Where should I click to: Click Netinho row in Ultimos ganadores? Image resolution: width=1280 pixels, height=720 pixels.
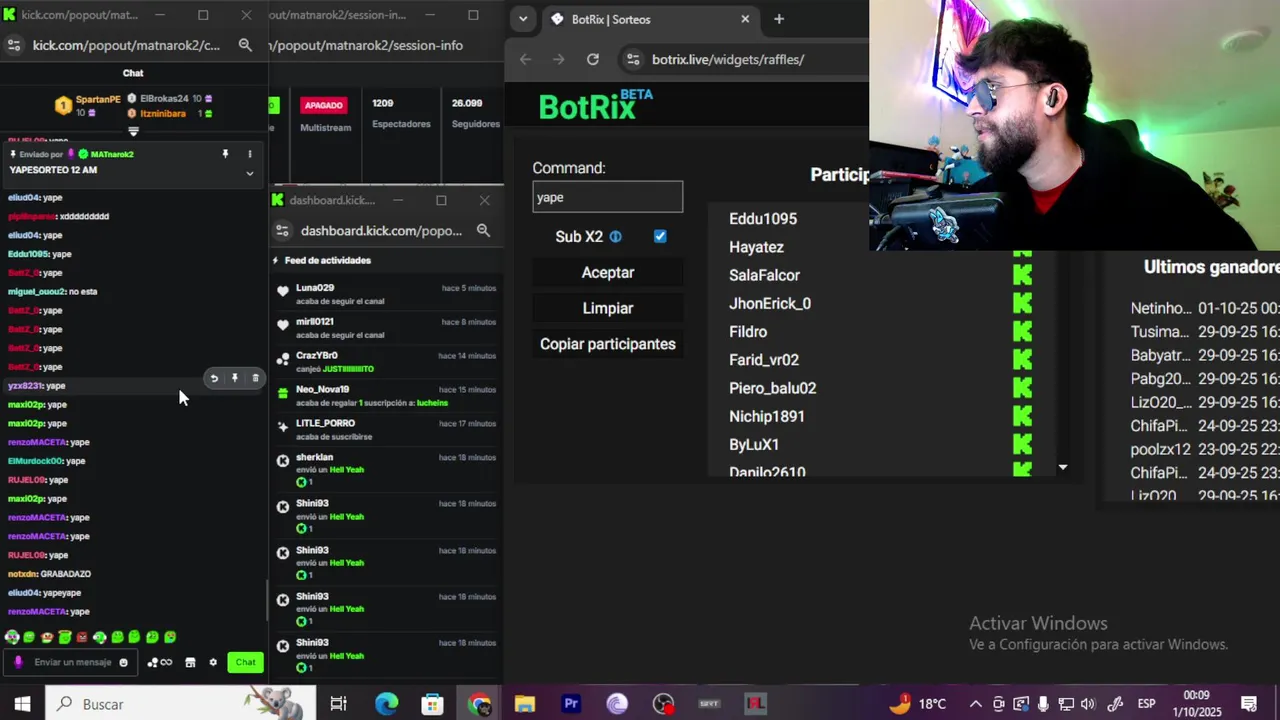pos(1205,308)
